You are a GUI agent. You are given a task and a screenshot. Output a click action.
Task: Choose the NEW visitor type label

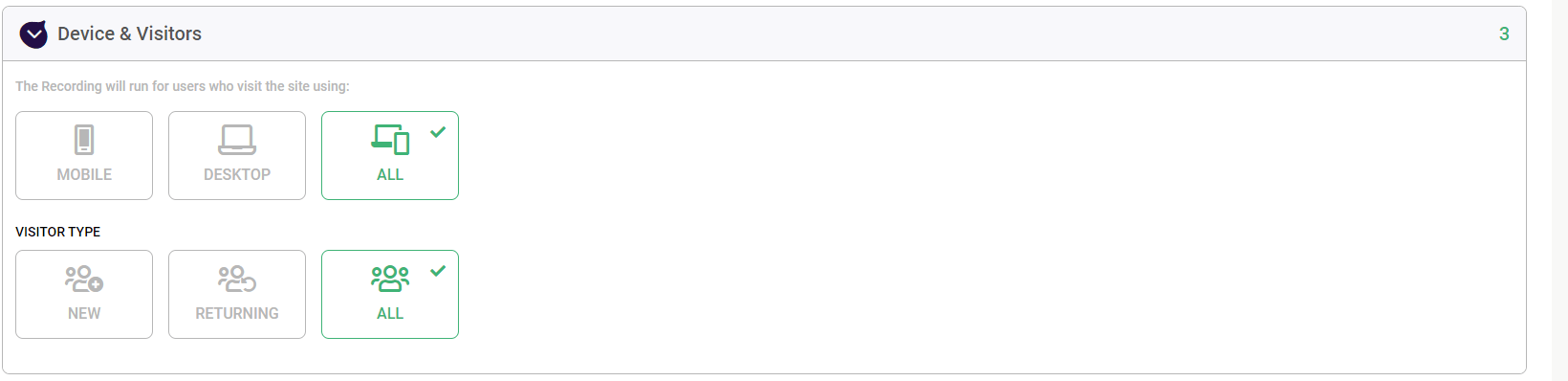84,313
